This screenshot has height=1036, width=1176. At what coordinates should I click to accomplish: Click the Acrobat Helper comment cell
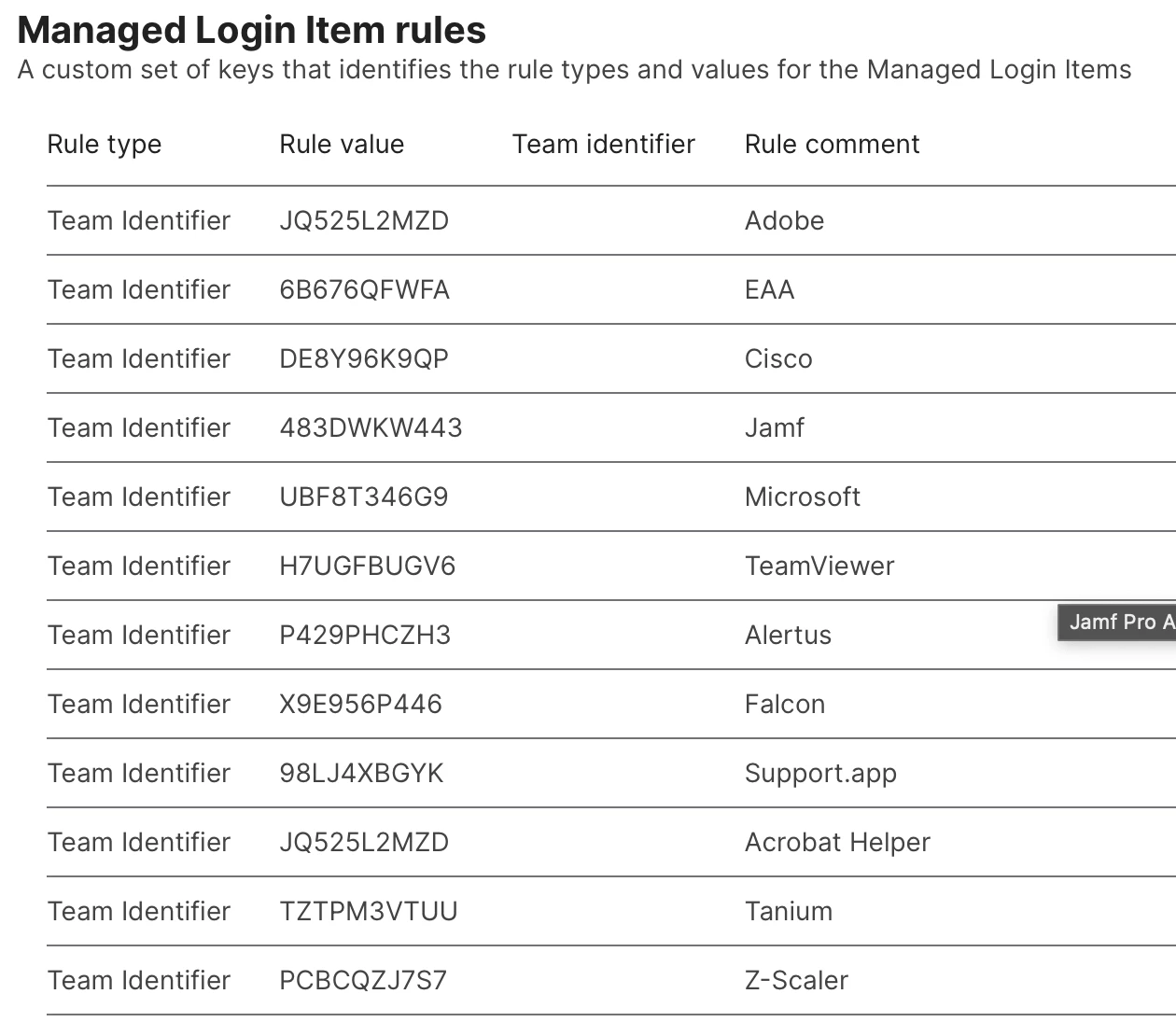pyautogui.click(x=837, y=842)
